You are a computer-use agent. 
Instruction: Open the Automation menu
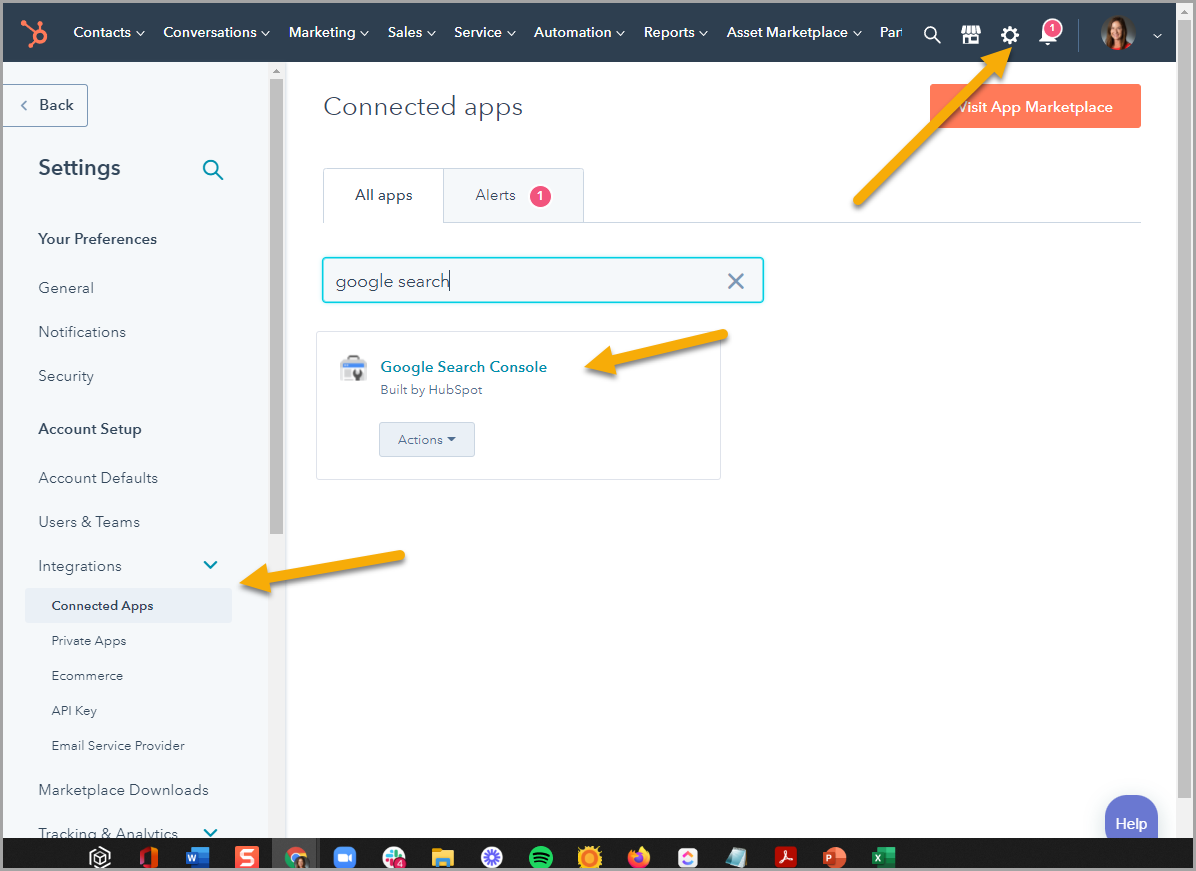click(x=579, y=33)
